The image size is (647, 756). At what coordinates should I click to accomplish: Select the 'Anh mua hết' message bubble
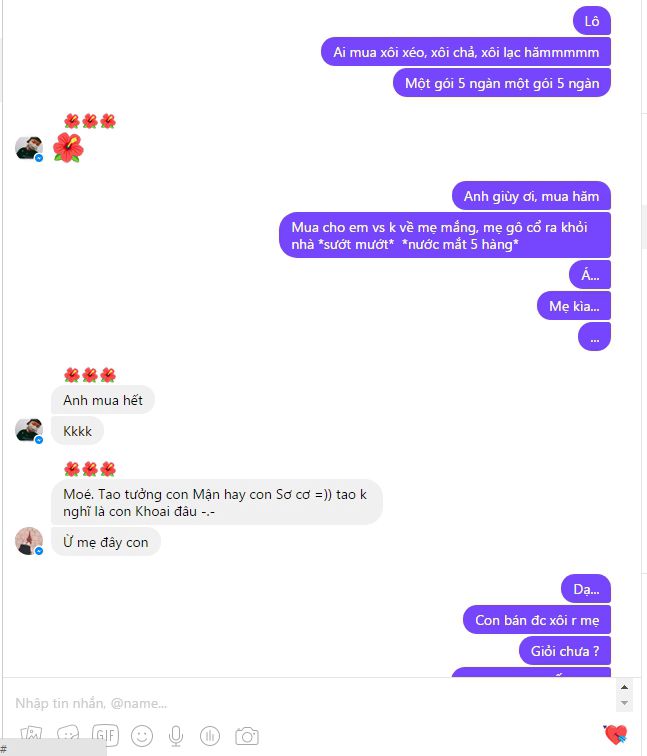tap(103, 400)
